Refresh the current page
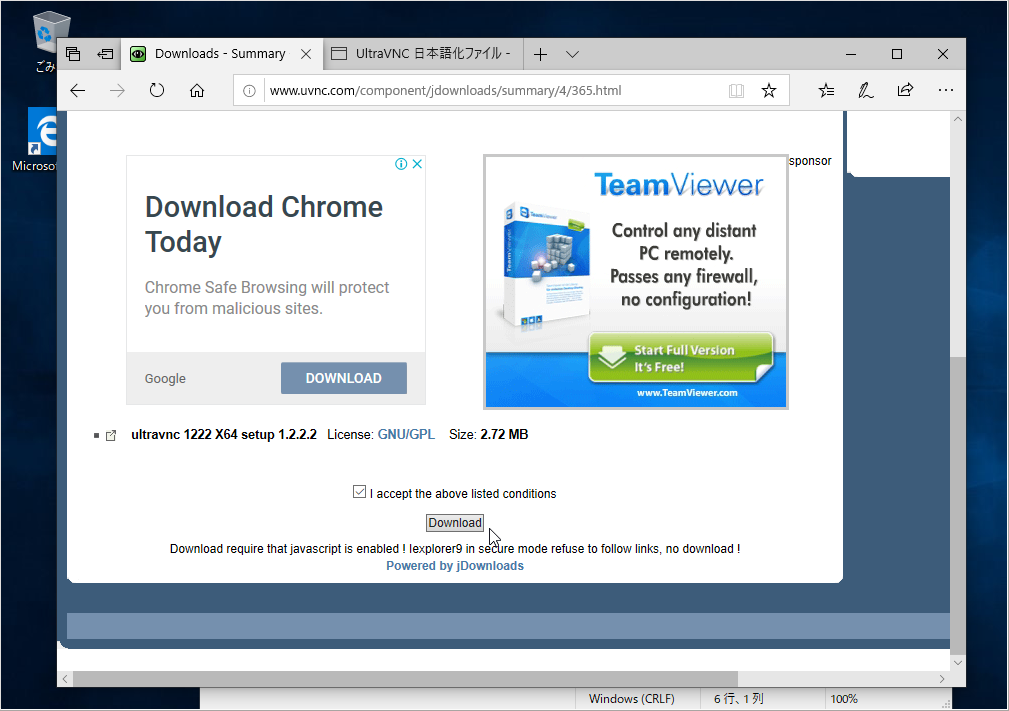This screenshot has width=1009, height=711. coord(157,90)
